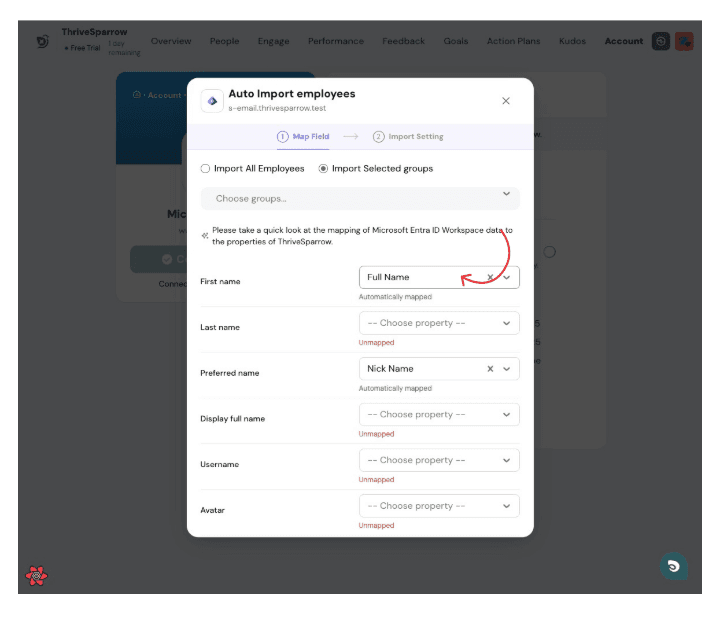Click the red debug icon at bottom left
722x620 pixels.
click(x=36, y=575)
